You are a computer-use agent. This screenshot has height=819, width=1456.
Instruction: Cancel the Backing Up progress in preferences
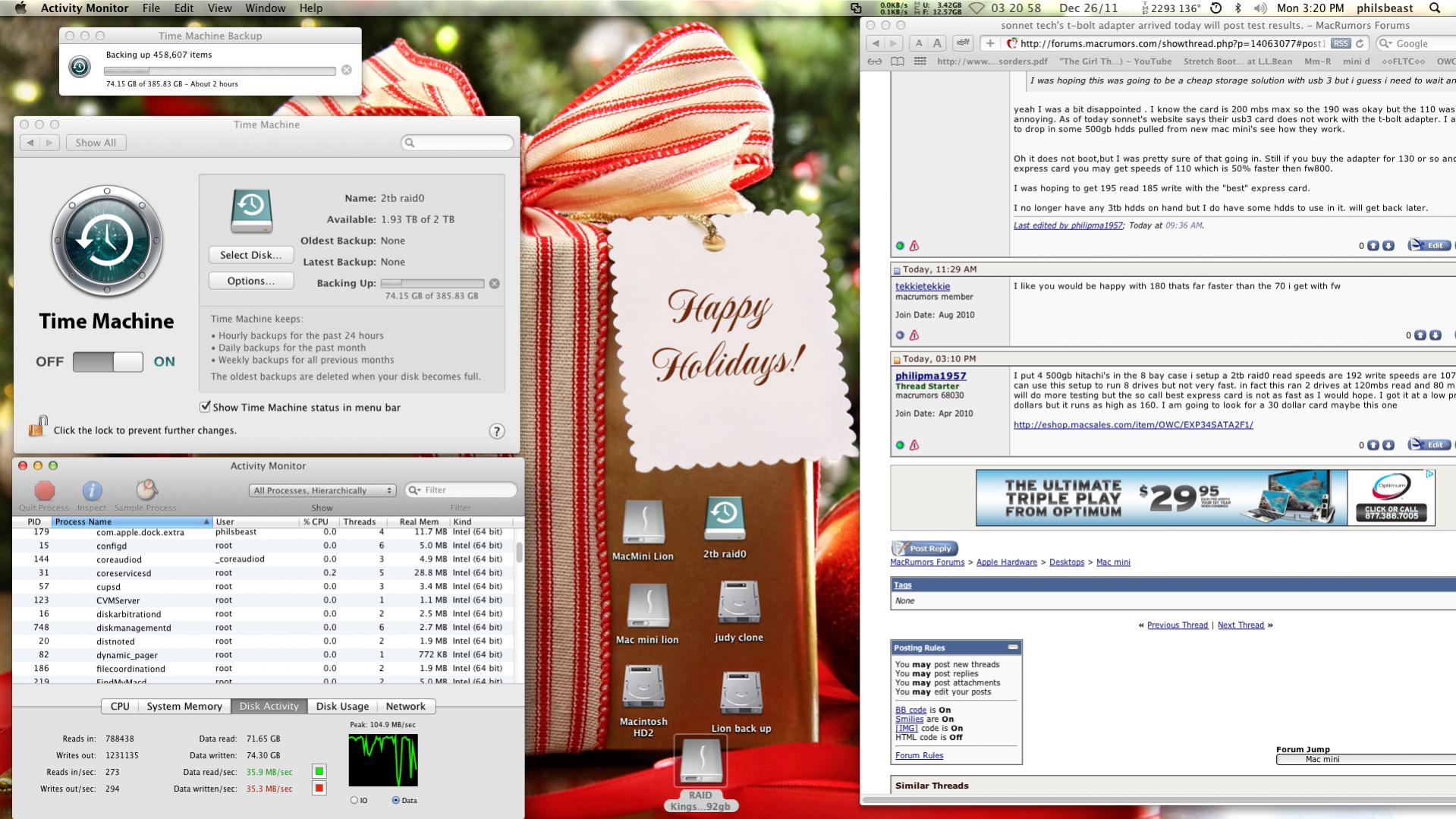pyautogui.click(x=495, y=283)
